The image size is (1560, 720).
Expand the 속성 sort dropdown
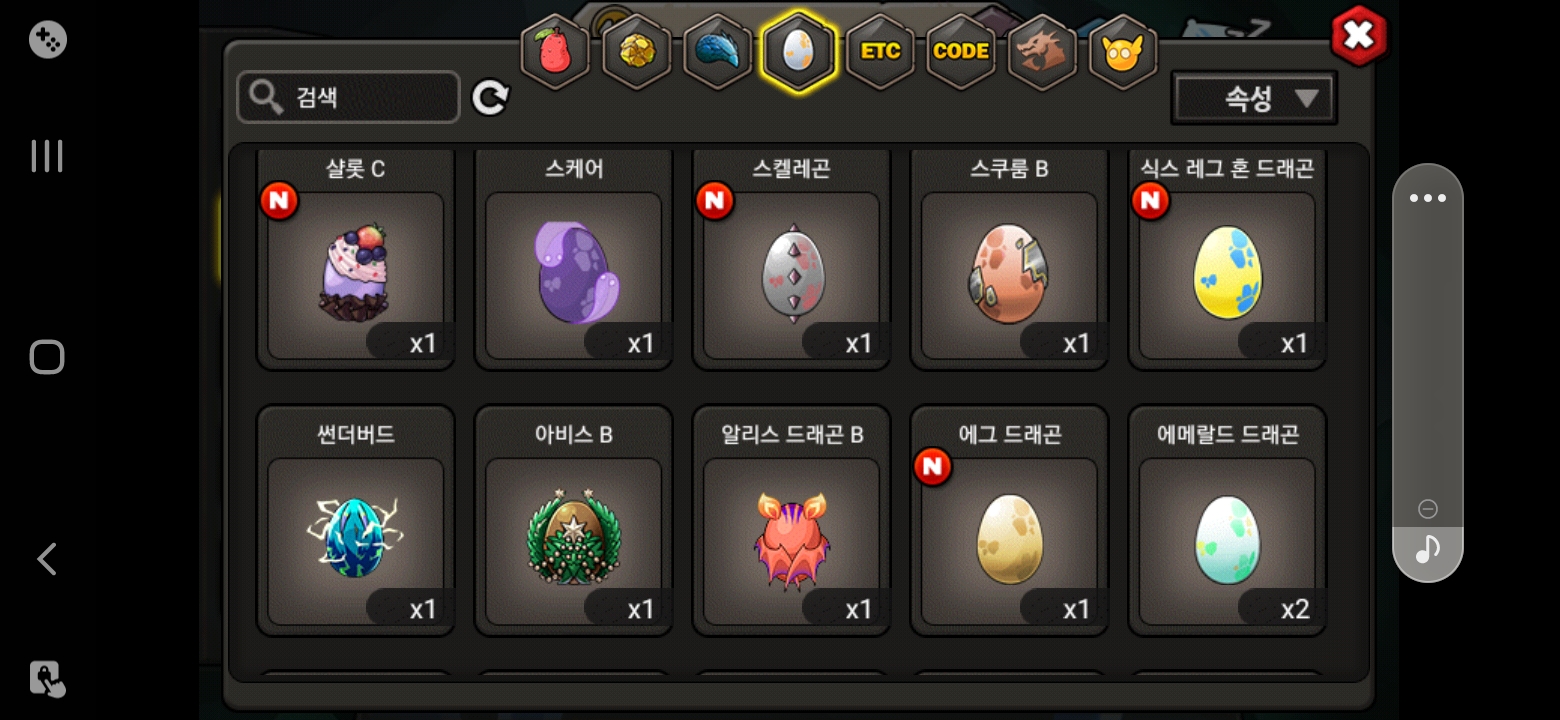[x=1254, y=98]
